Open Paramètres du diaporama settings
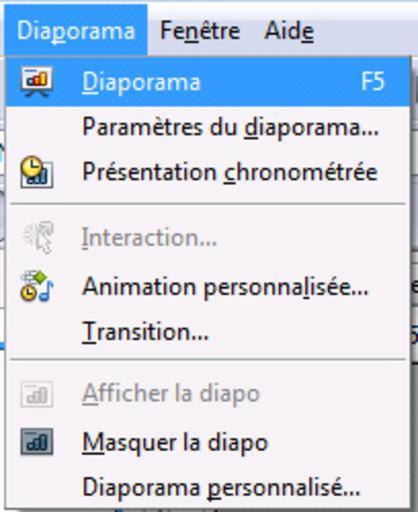This screenshot has width=418, height=512. coord(208,127)
